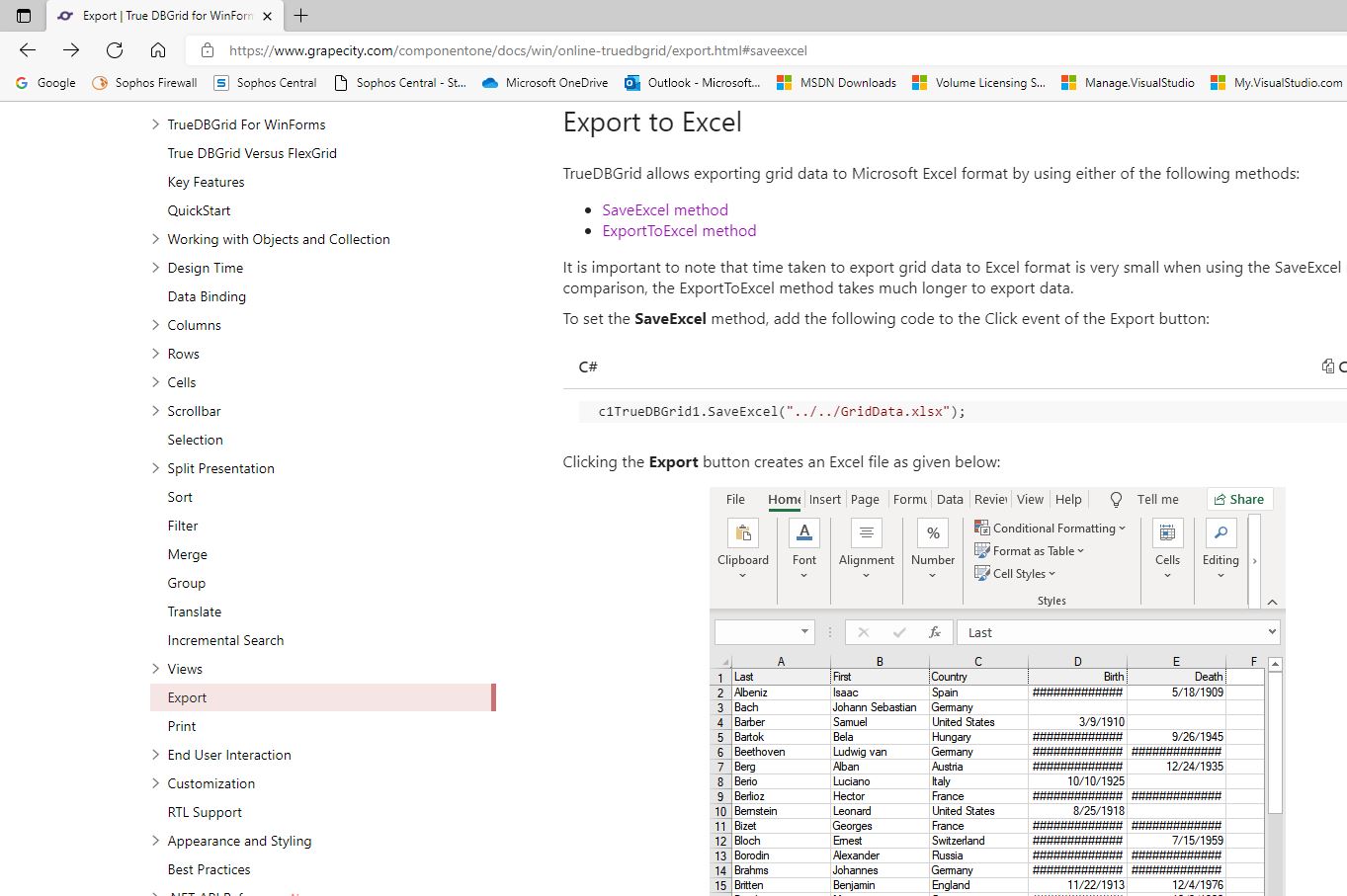This screenshot has width=1347, height=896.
Task: Click the Excel screenshot image
Action: (x=997, y=692)
